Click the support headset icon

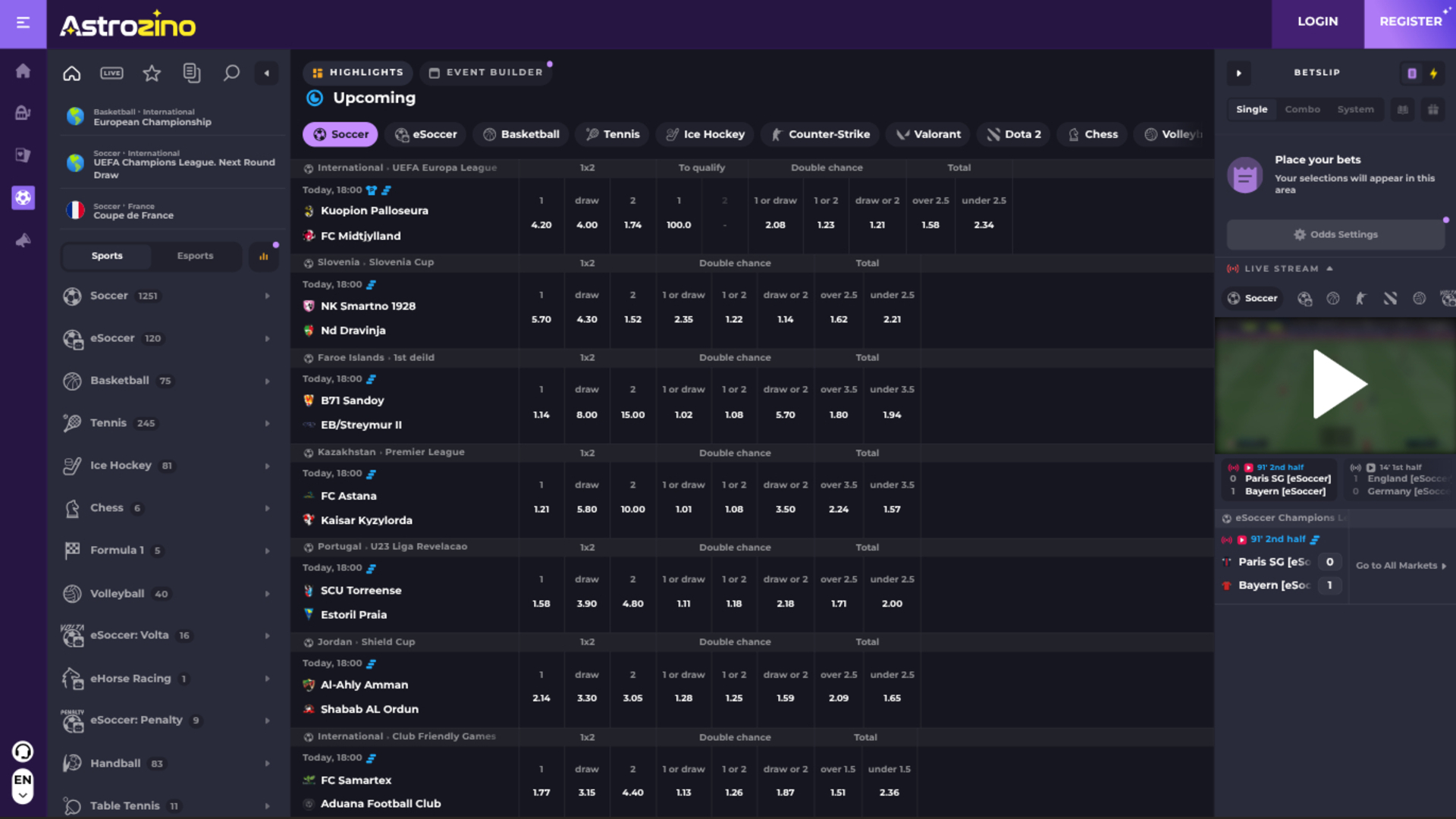pyautogui.click(x=23, y=752)
